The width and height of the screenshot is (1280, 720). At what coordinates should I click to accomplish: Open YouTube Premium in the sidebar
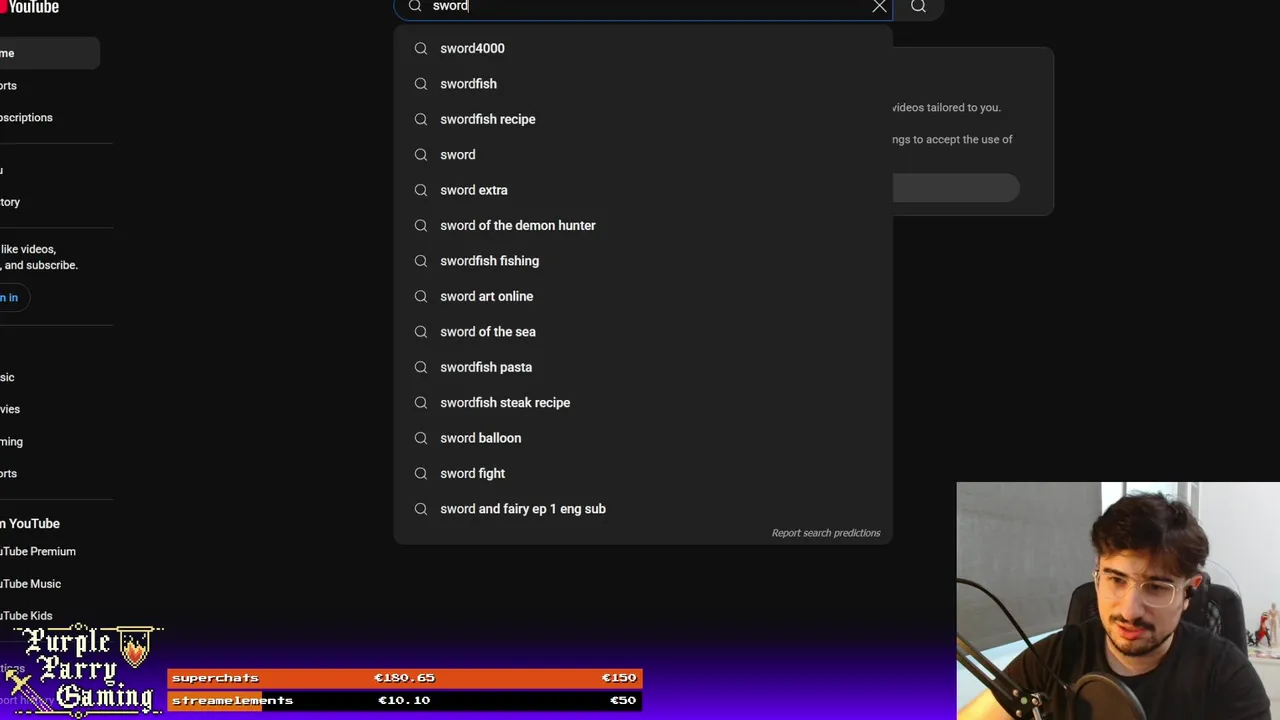point(38,552)
